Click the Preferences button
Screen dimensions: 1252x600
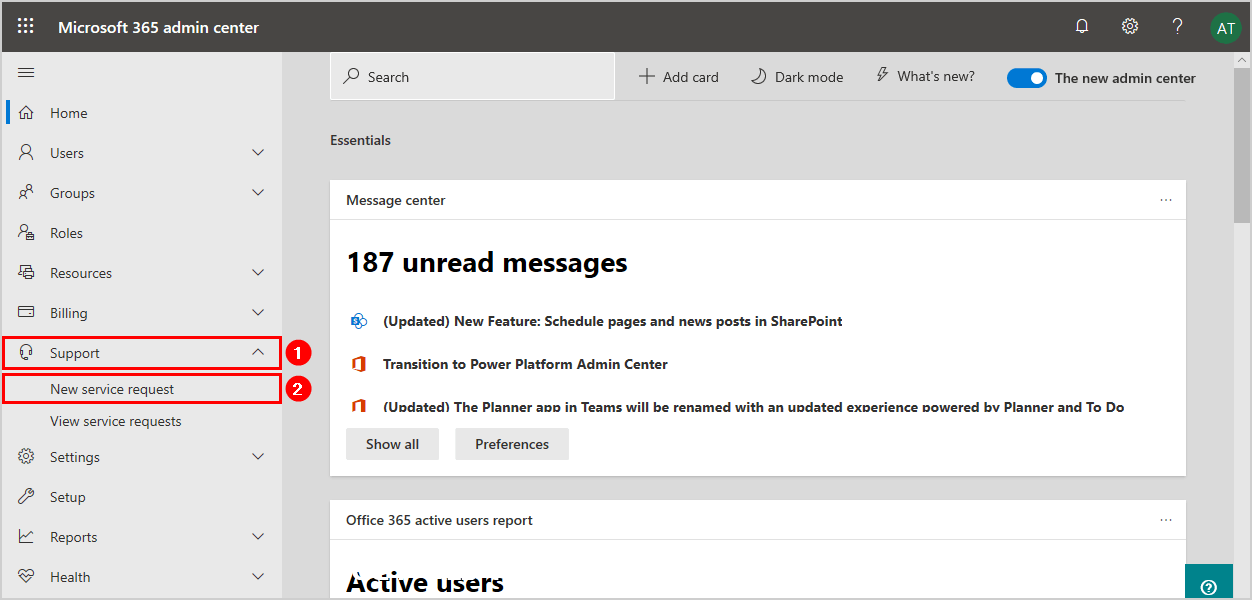point(512,444)
